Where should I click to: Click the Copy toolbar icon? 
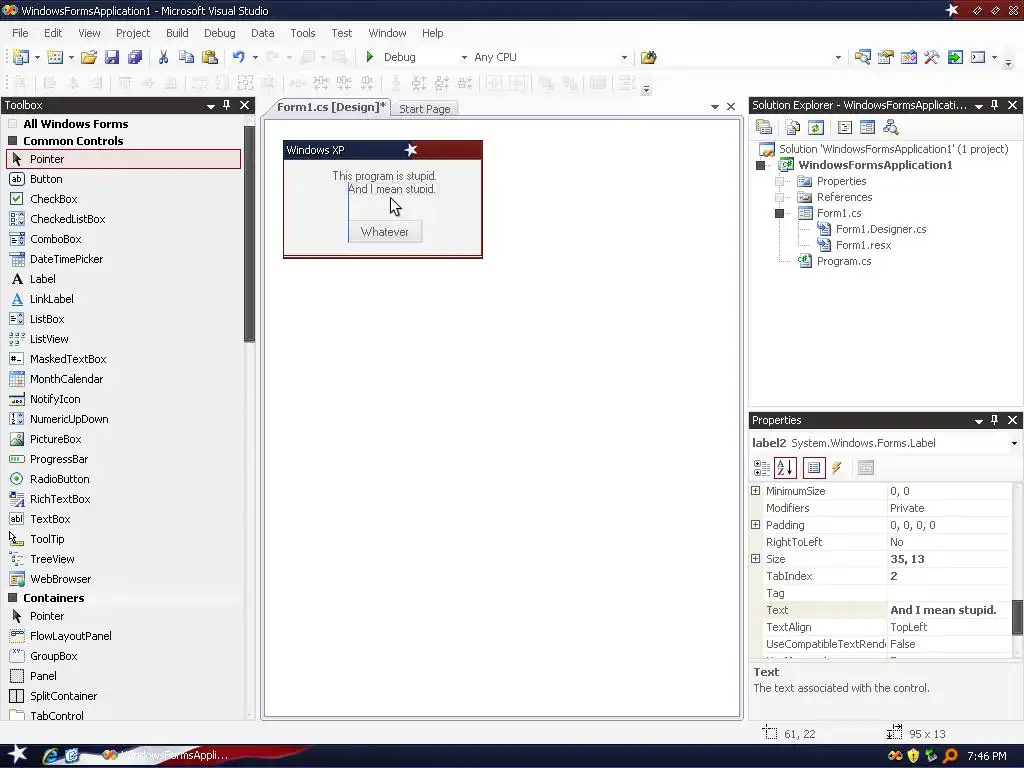point(186,57)
